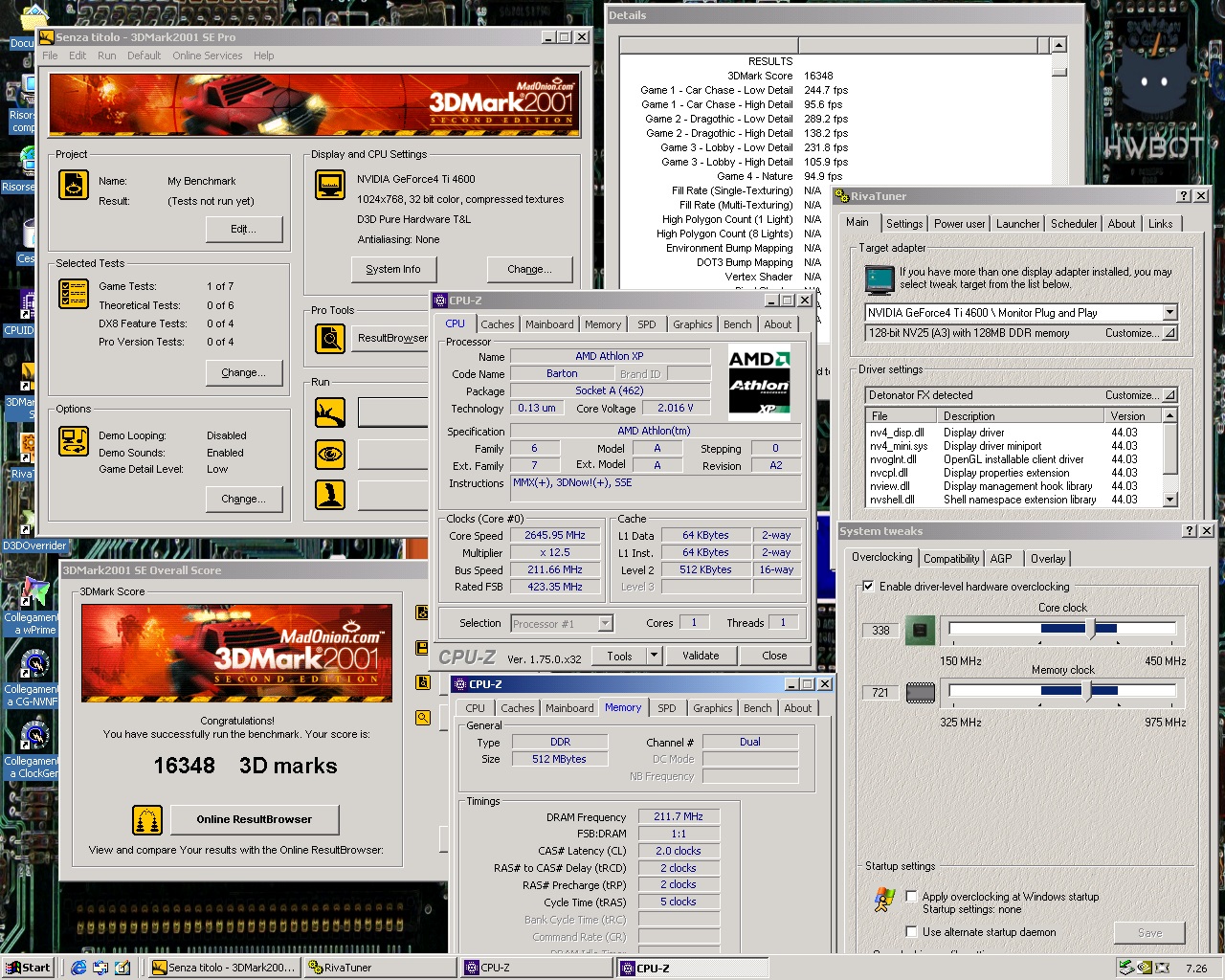Click the Core clock value field 338
Image resolution: width=1225 pixels, height=980 pixels.
coord(880,631)
